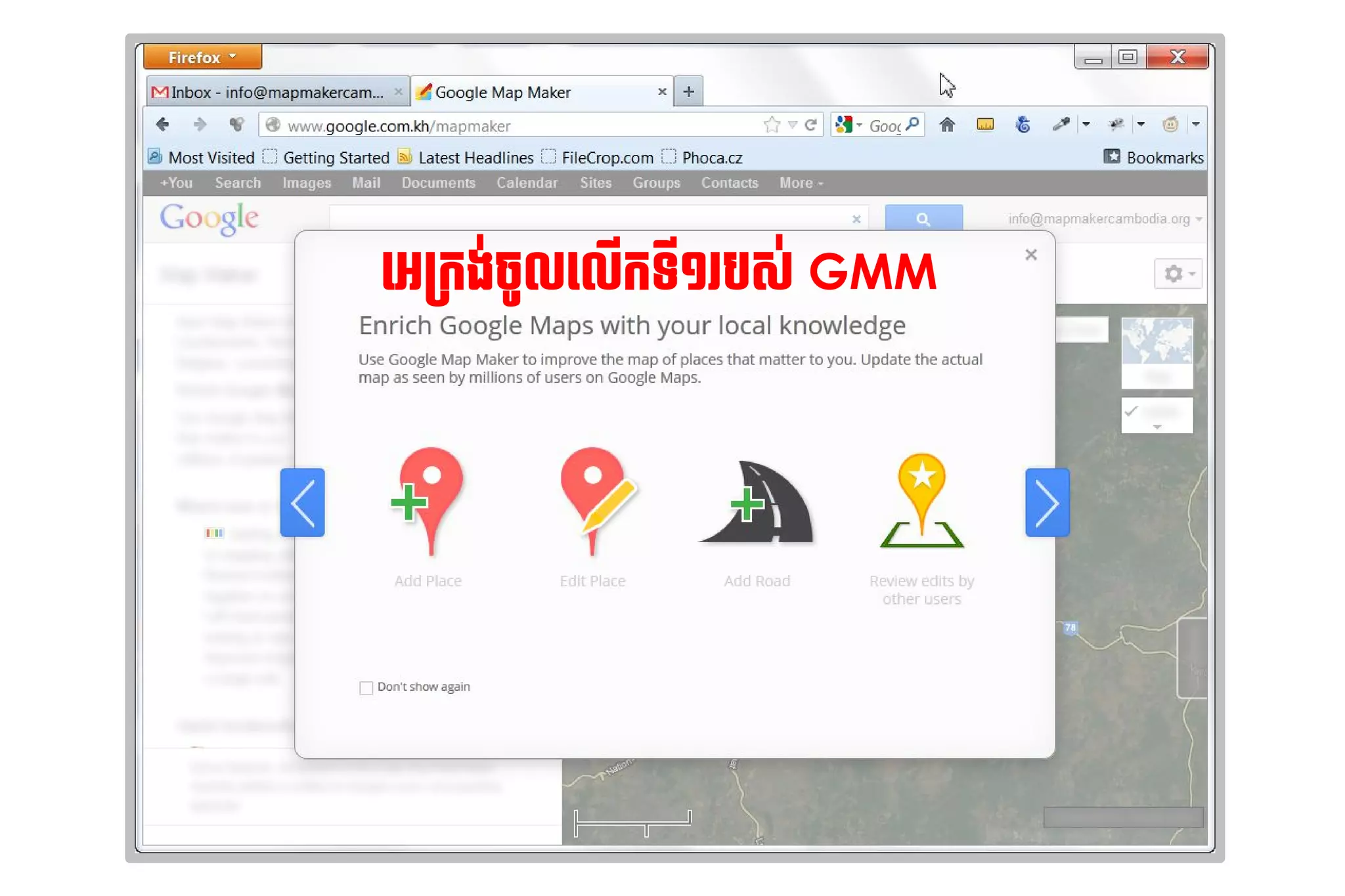Image resolution: width=1345 pixels, height=896 pixels.
Task: Click Contacts in Google bar
Action: pyautogui.click(x=730, y=183)
